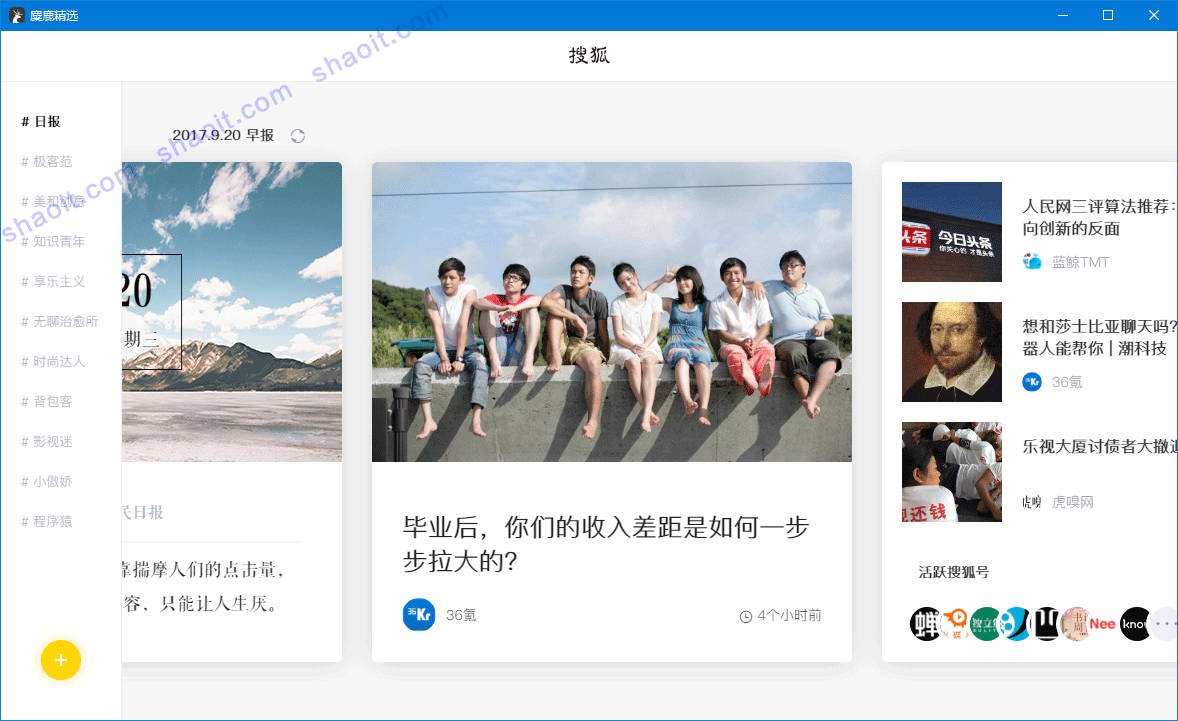Click the 2017.9.20 早报 date label
1178x721 pixels.
223,135
